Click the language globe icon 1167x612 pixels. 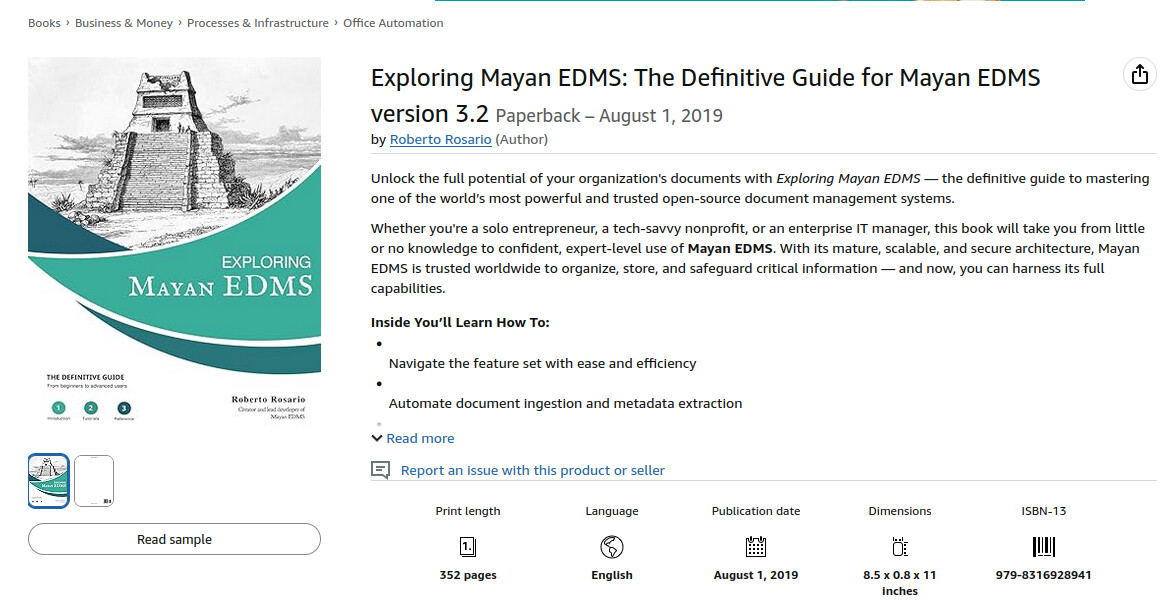pos(612,547)
